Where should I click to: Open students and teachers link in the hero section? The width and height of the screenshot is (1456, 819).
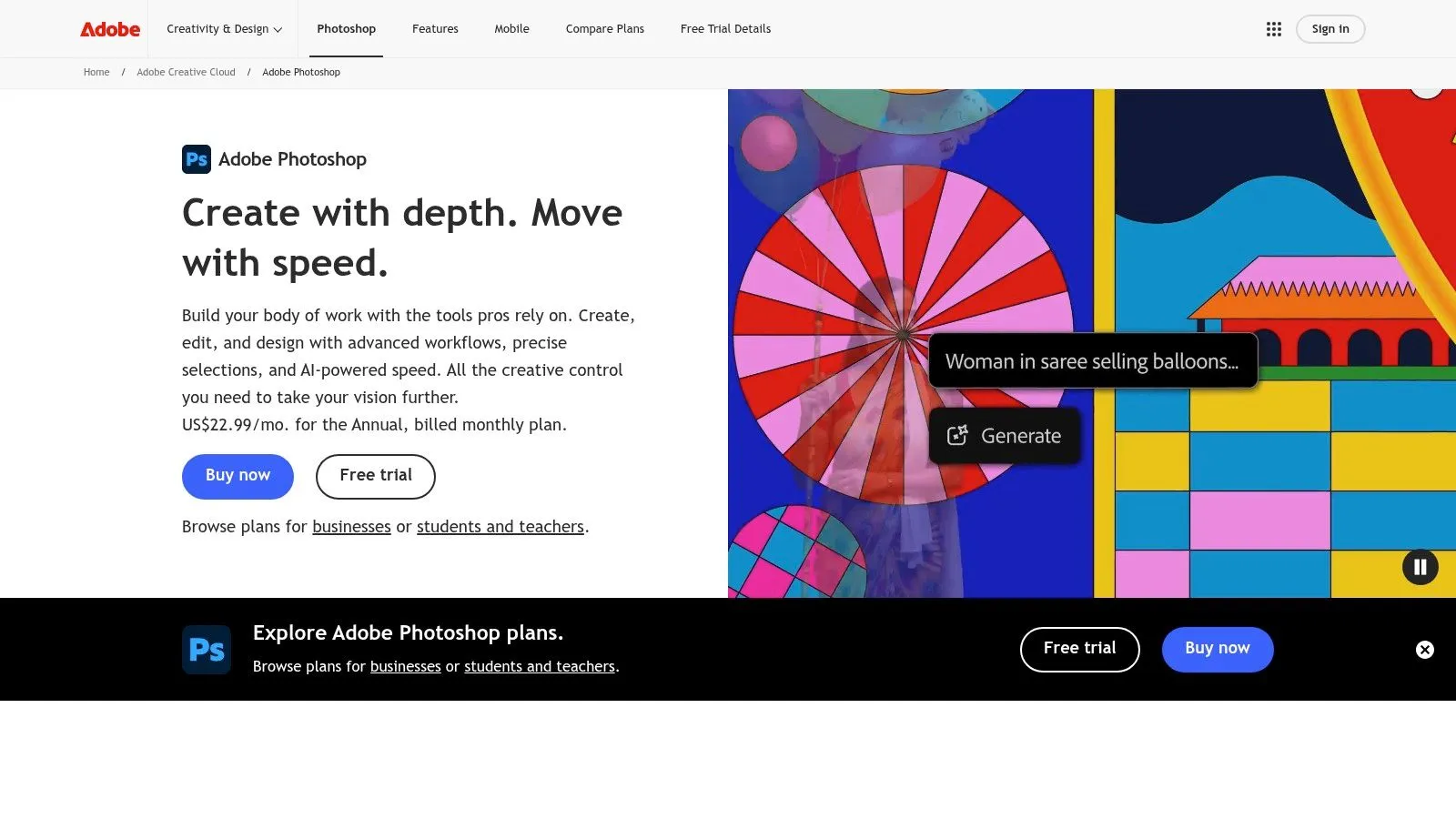pyautogui.click(x=500, y=527)
